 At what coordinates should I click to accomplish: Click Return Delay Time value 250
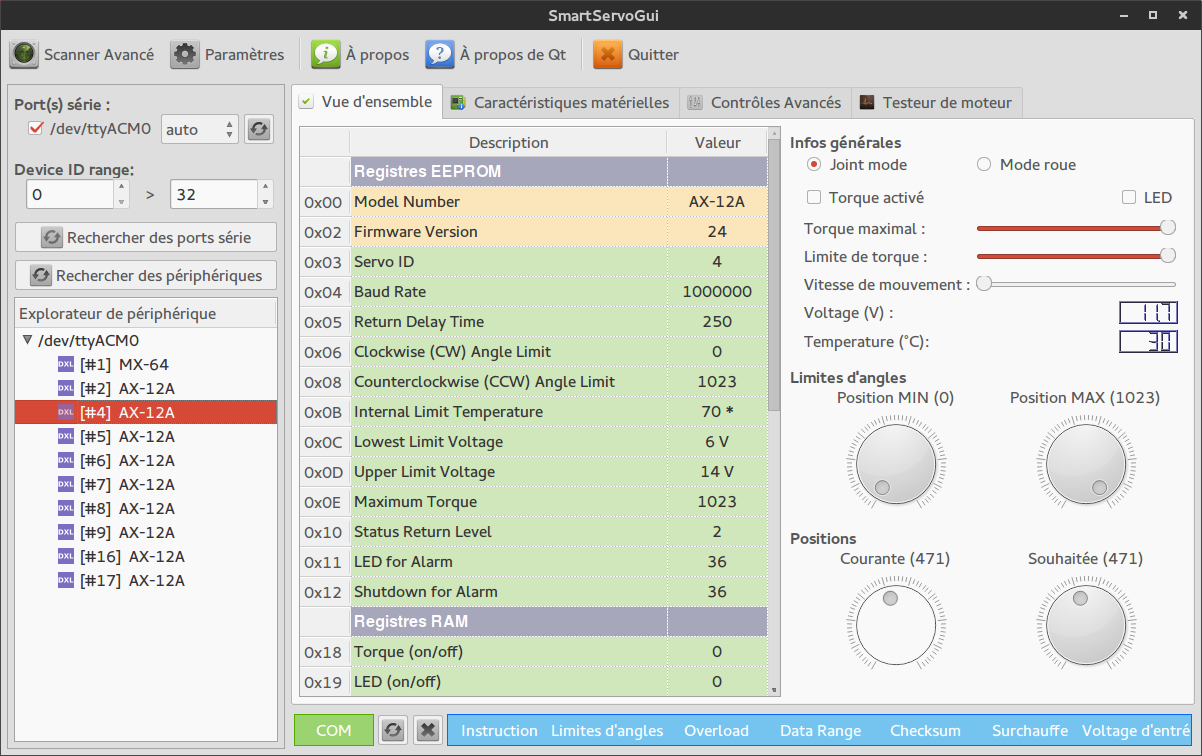coord(717,322)
